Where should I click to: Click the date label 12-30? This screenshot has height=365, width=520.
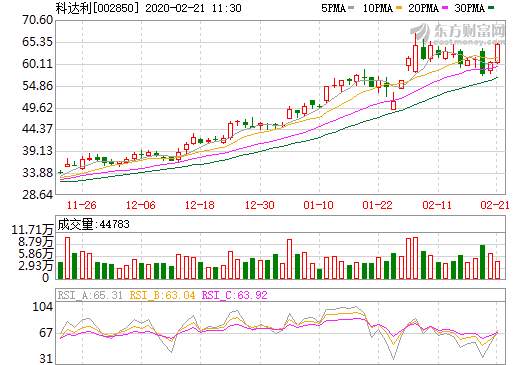pyautogui.click(x=260, y=205)
